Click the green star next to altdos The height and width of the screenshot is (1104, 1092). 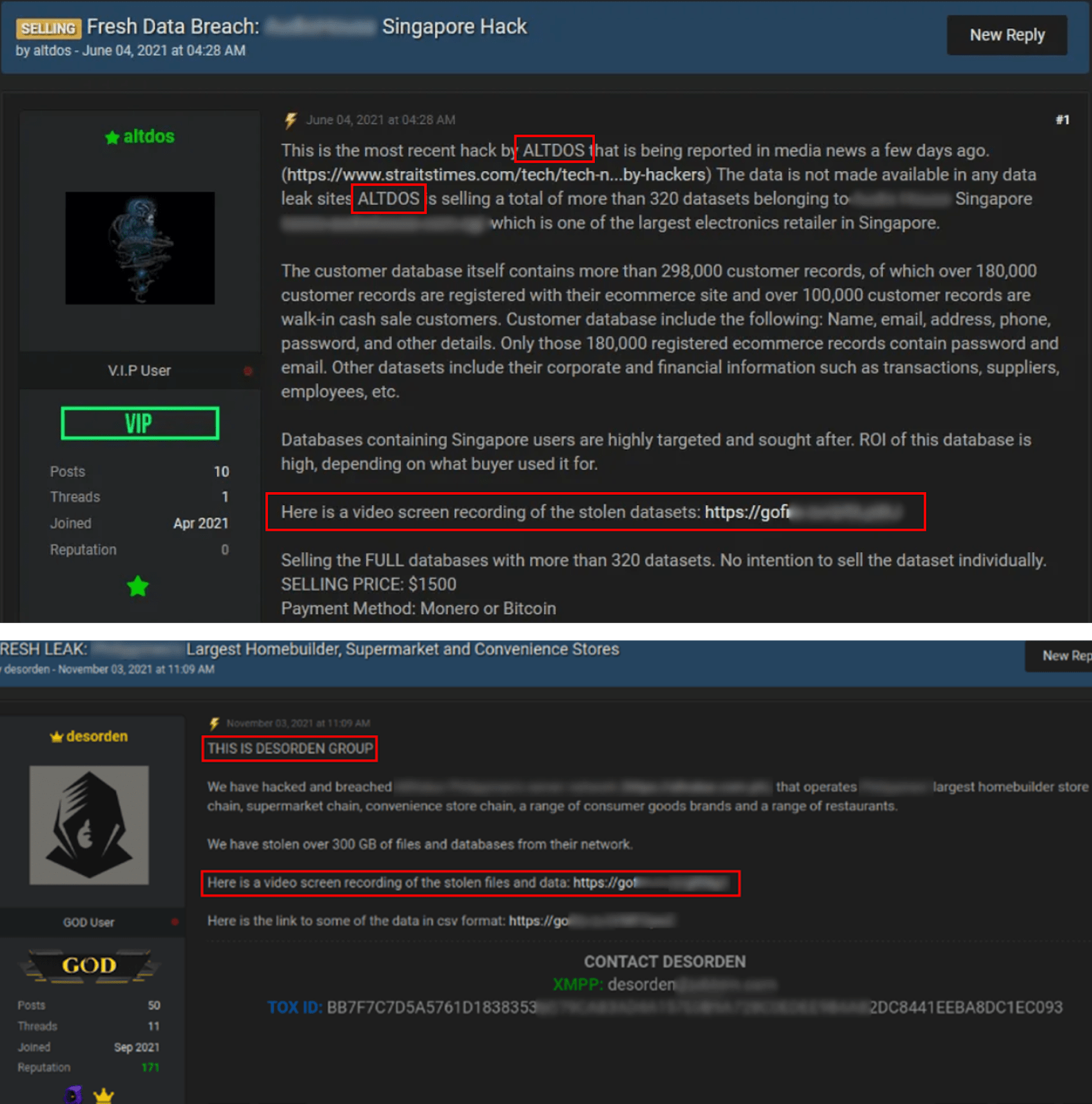point(112,137)
